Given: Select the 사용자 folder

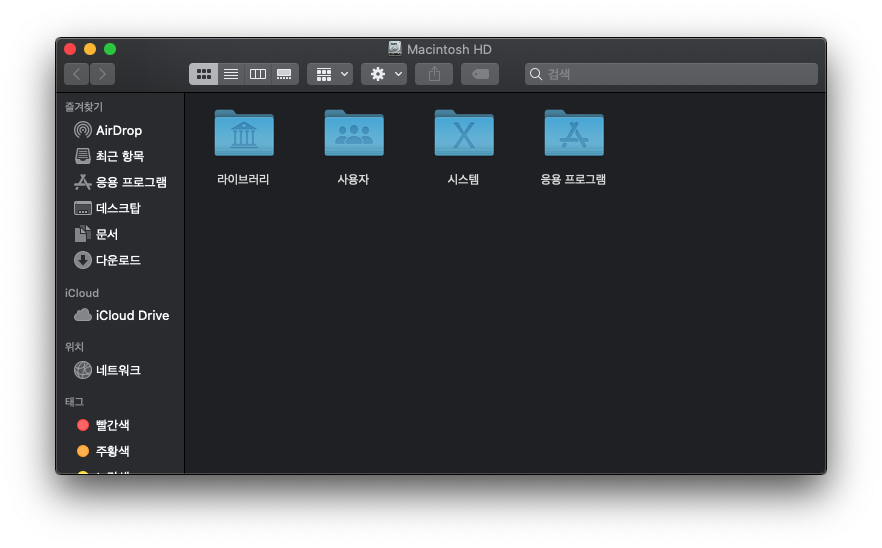Looking at the screenshot, I should click(x=354, y=133).
